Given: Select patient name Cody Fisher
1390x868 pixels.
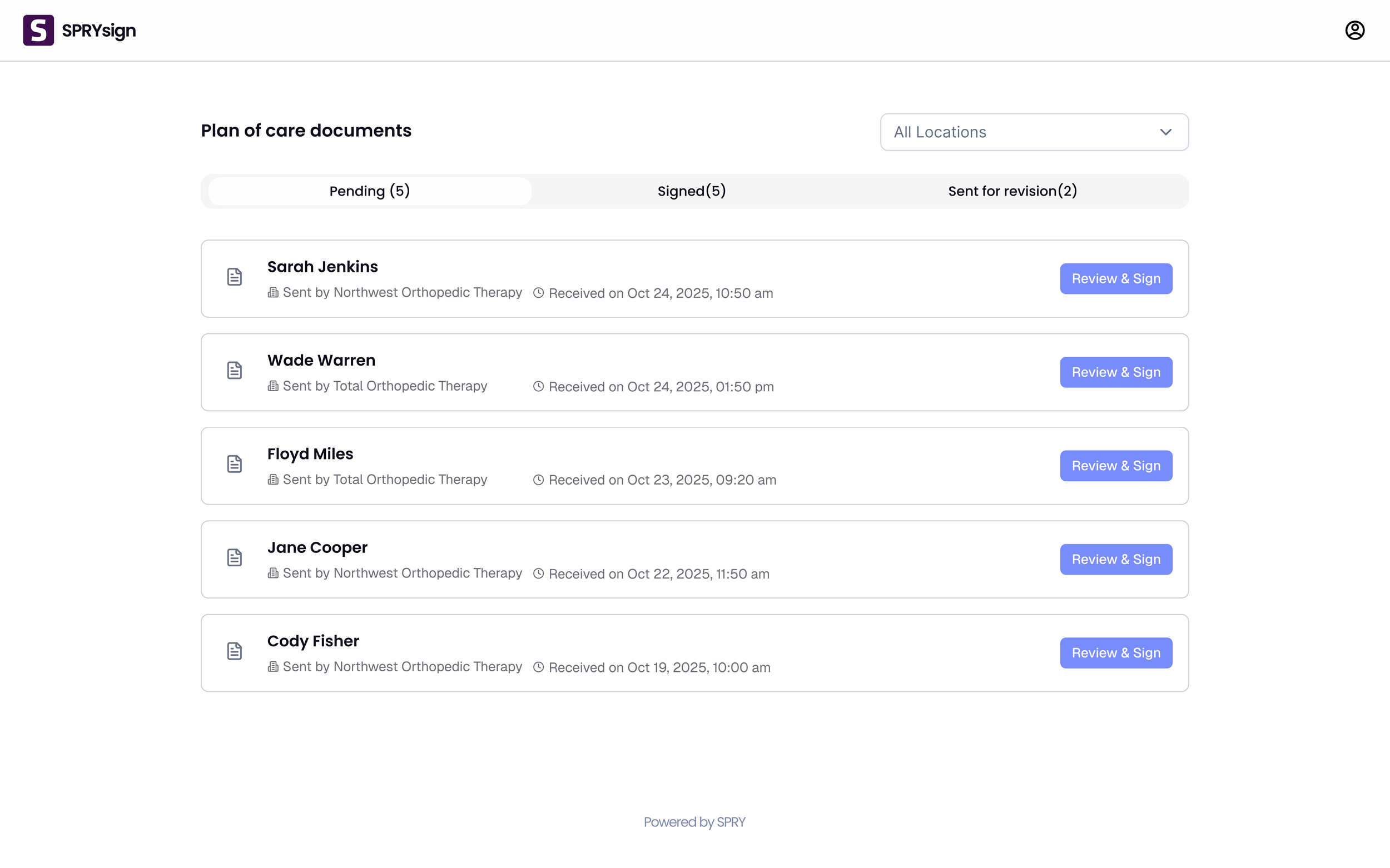Looking at the screenshot, I should 313,641.
